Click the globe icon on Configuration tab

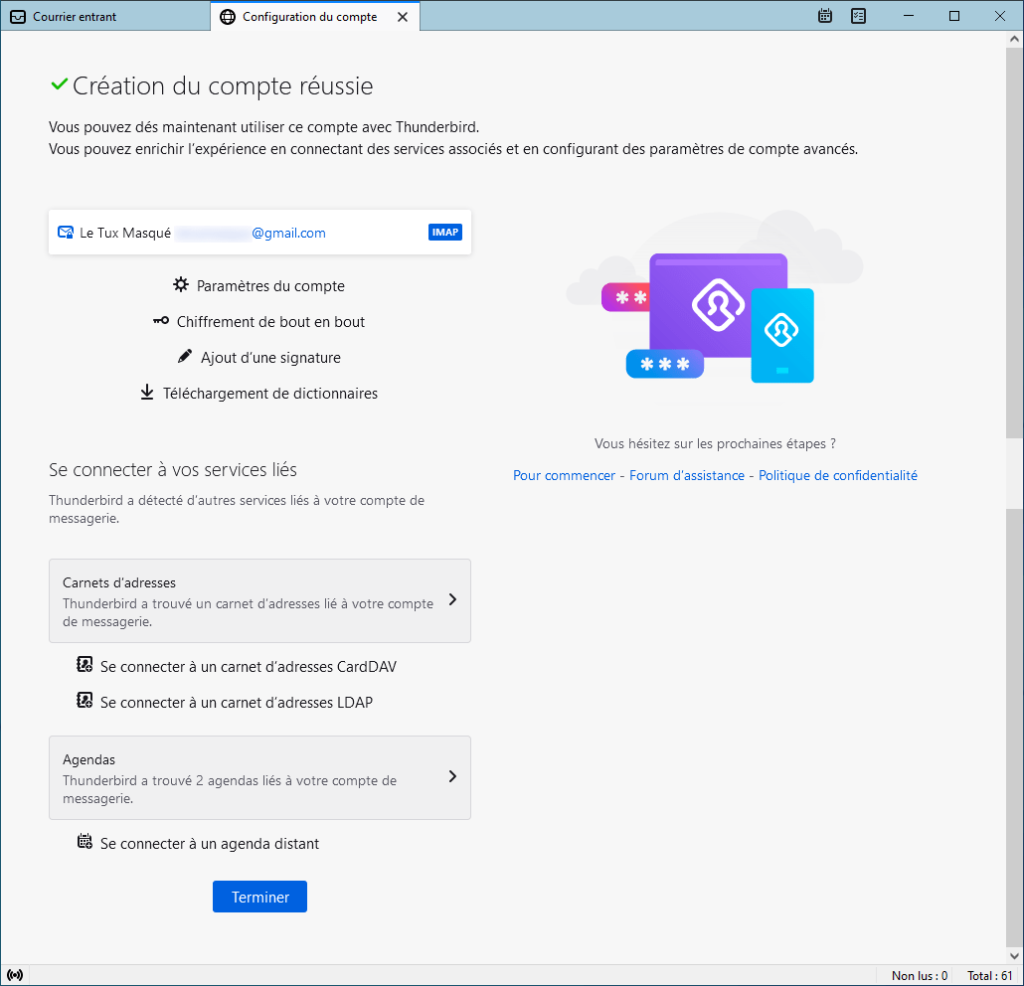[227, 17]
